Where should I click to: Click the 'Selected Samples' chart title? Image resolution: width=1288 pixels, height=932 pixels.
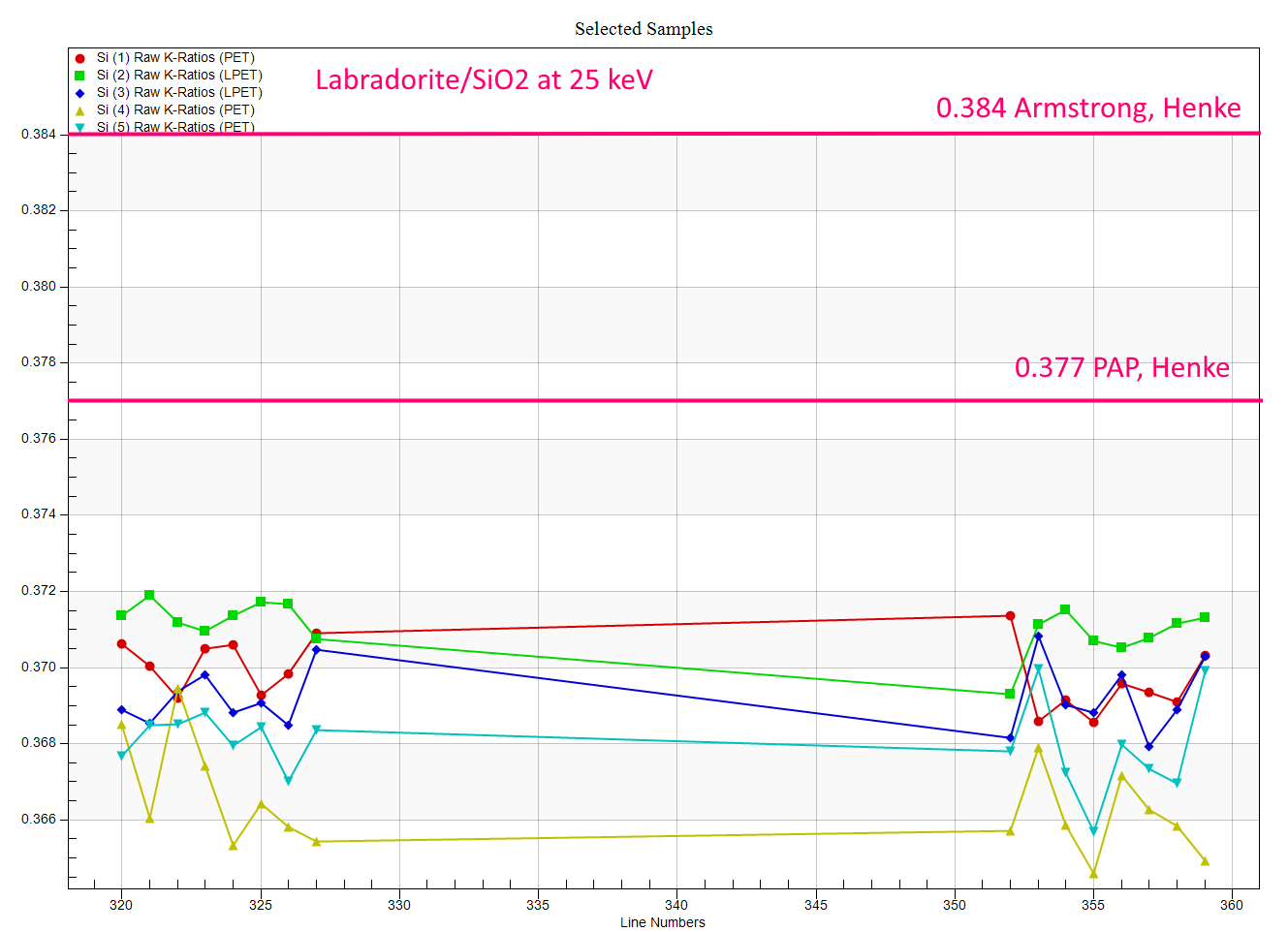click(x=644, y=29)
